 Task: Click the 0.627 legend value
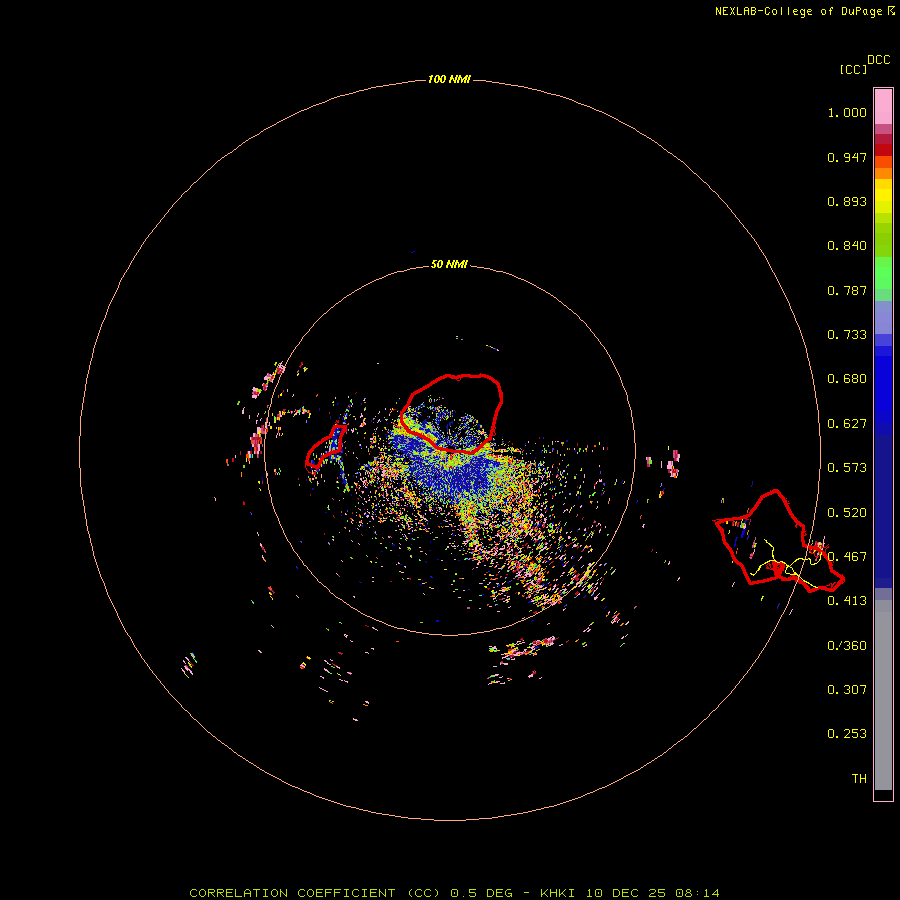point(847,424)
